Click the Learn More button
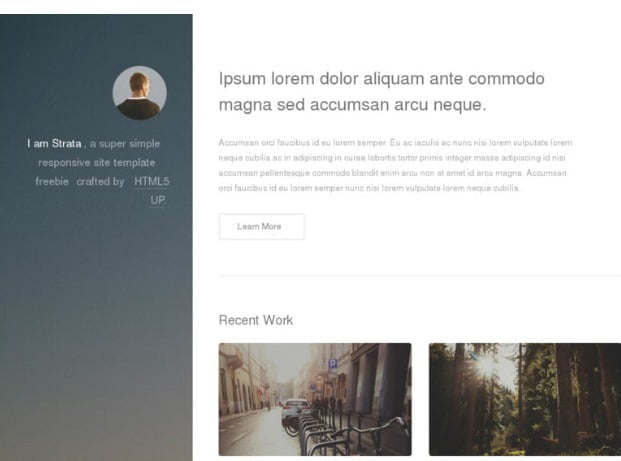 tap(262, 227)
